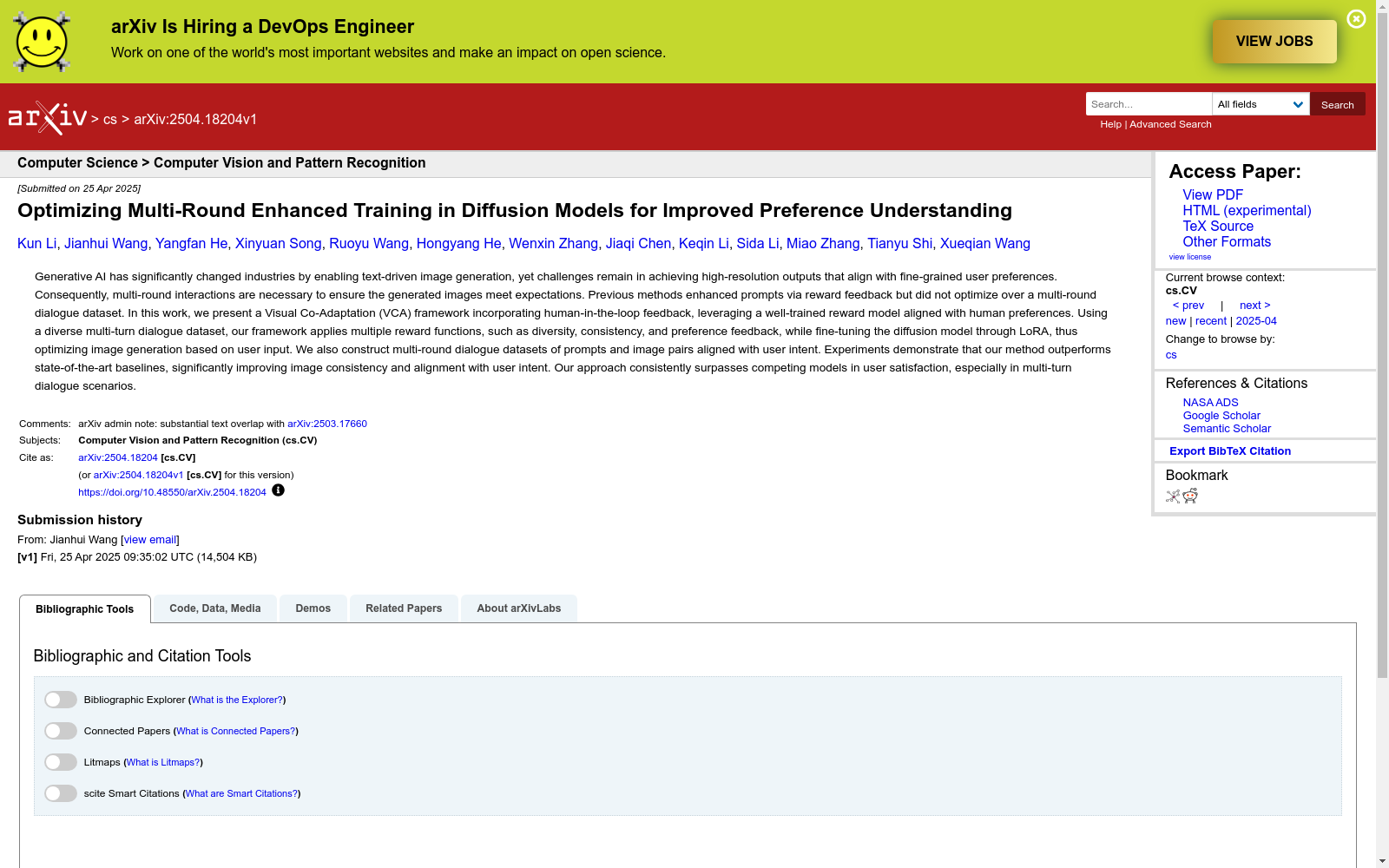The image size is (1389, 868).
Task: Click VIEW JOBS button
Action: pyautogui.click(x=1274, y=42)
